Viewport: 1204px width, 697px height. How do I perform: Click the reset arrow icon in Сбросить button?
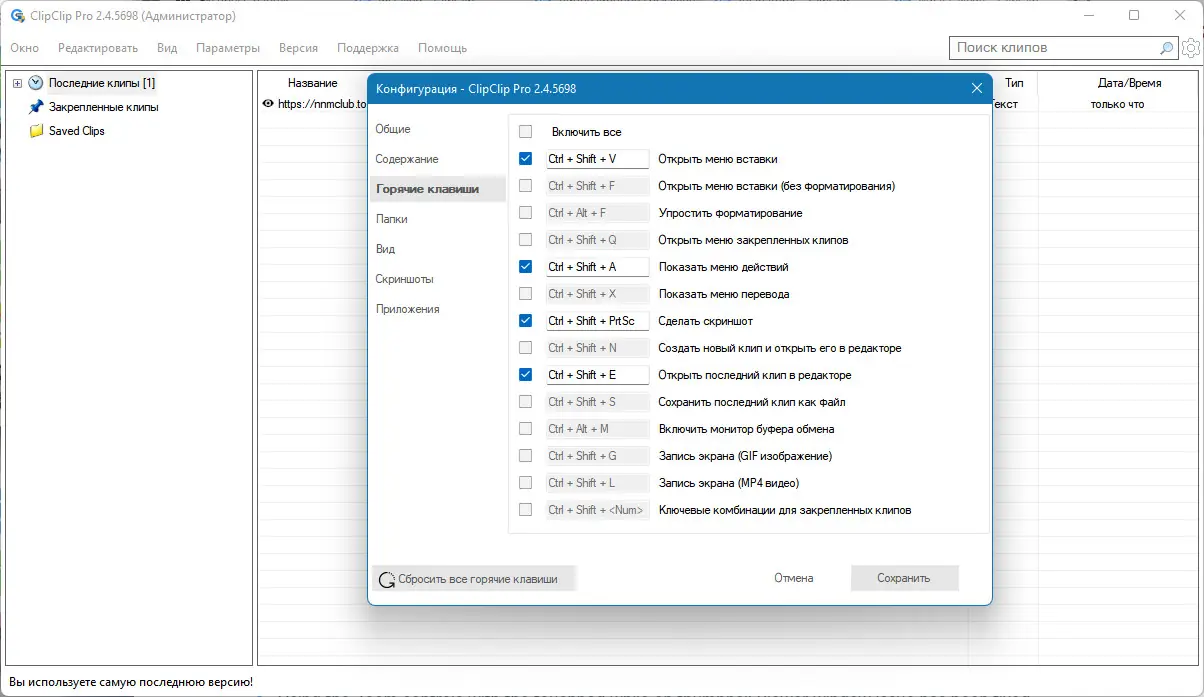pyautogui.click(x=387, y=579)
